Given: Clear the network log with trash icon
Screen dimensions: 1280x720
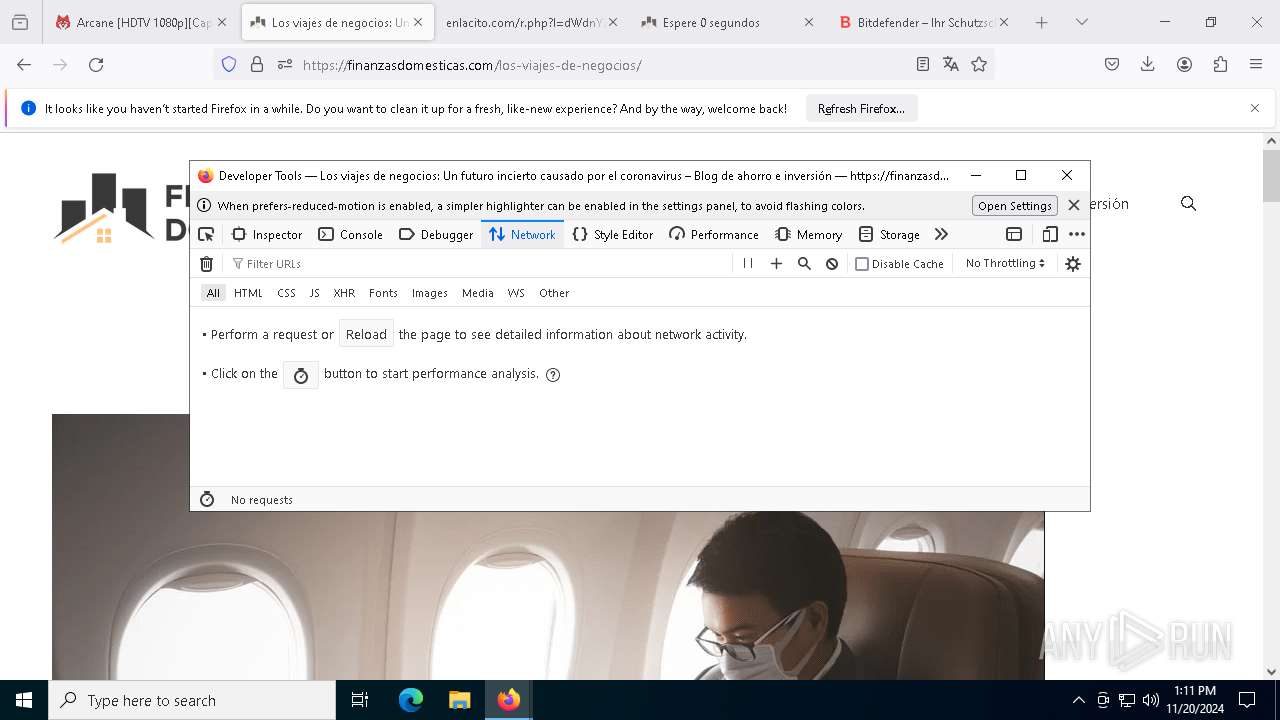Looking at the screenshot, I should pos(207,264).
